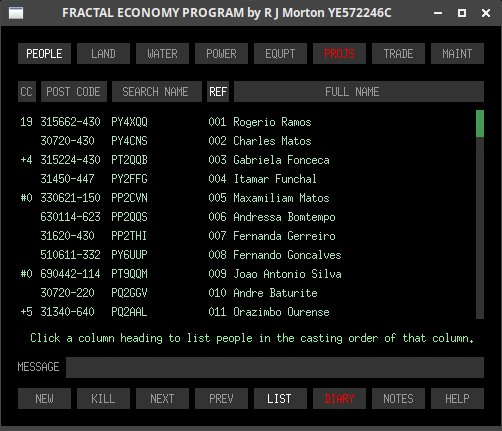Click search name PQ2AAL
Viewport: 502px width, 431px height.
(x=129, y=312)
